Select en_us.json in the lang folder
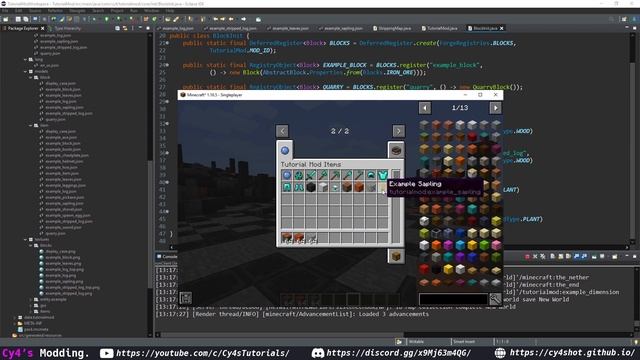 47,65
